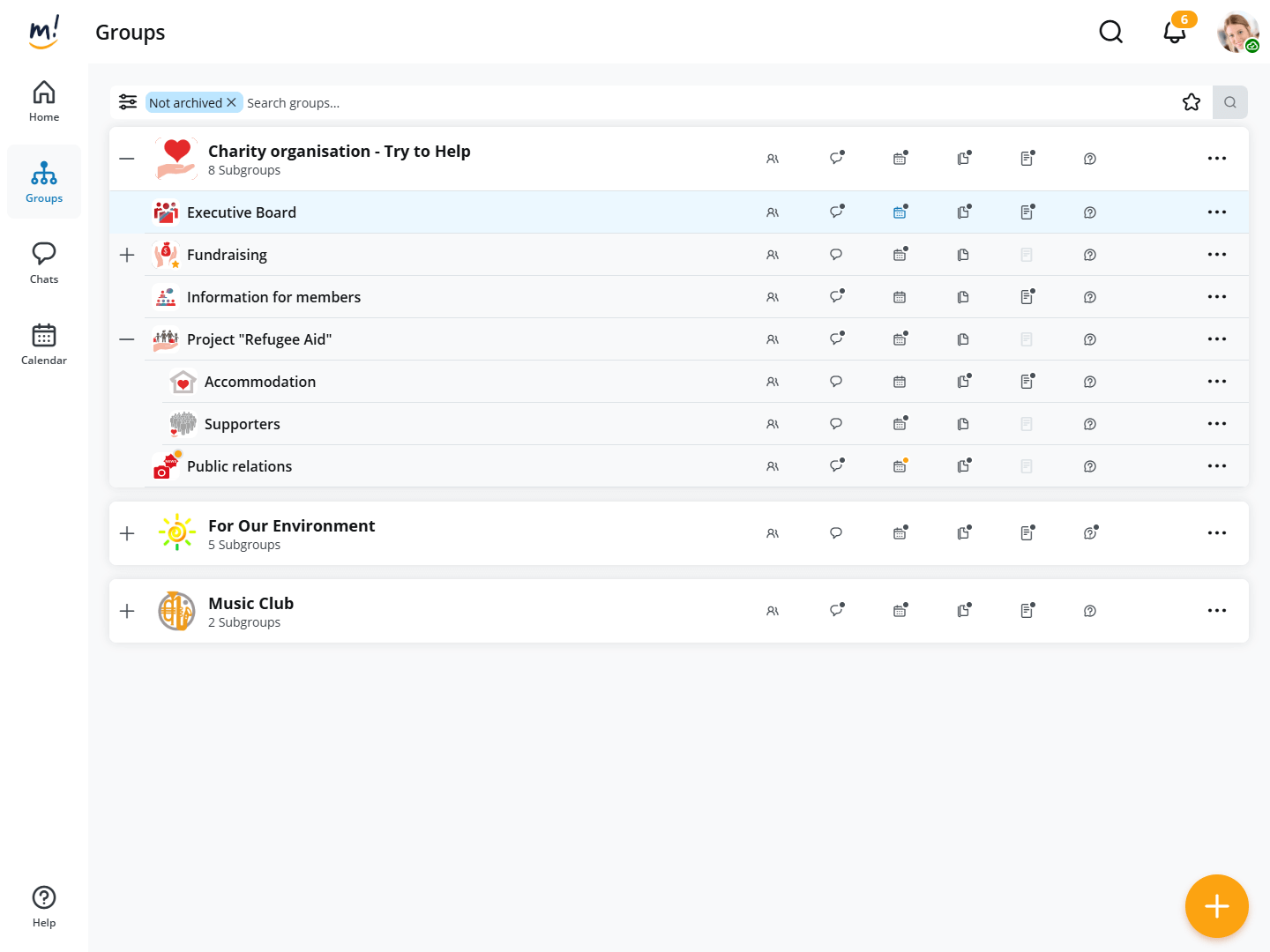Open the pages icon for Information for members
This screenshot has height=952, width=1270.
(x=1027, y=297)
